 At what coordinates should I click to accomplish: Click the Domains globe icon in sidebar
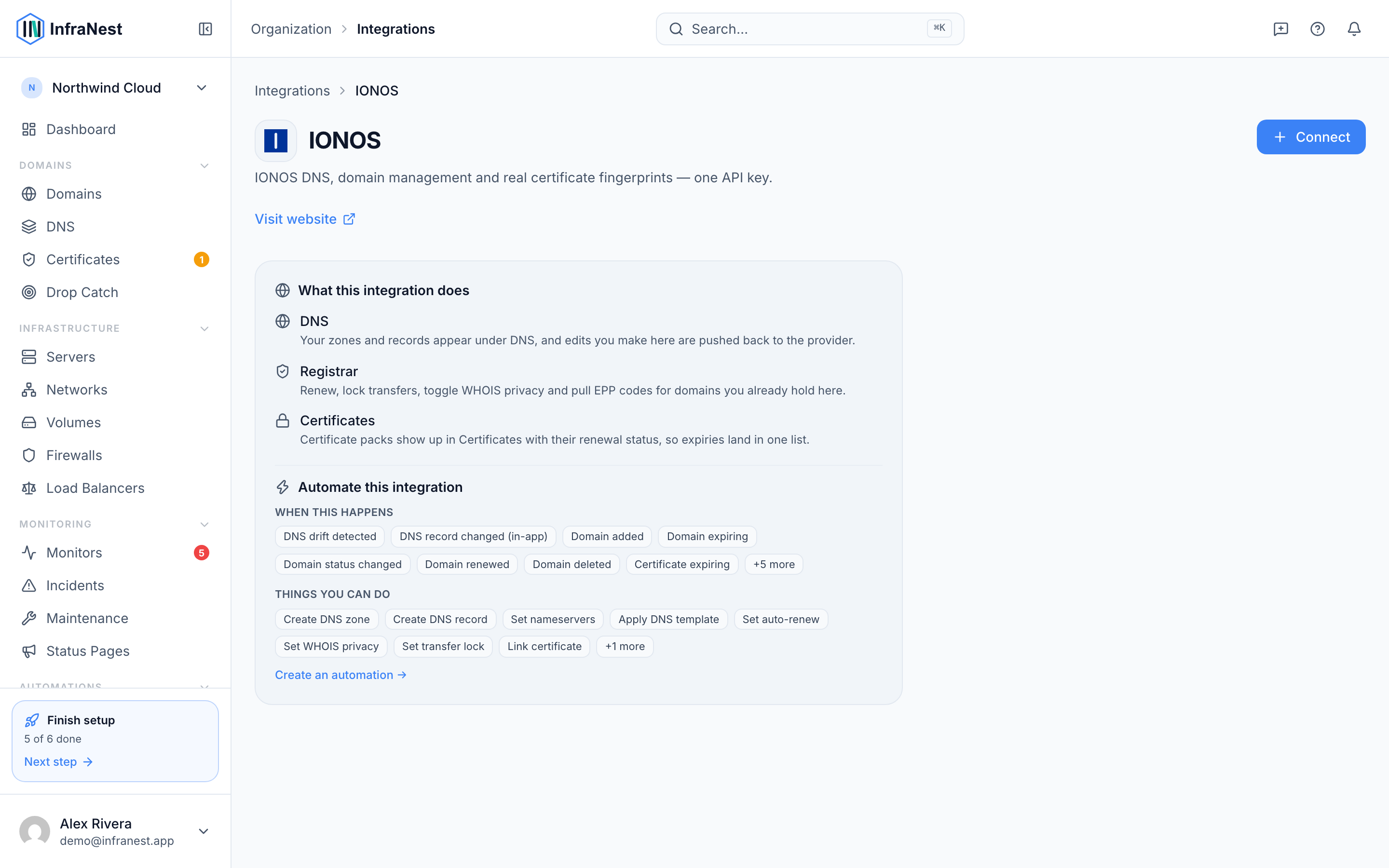29,194
